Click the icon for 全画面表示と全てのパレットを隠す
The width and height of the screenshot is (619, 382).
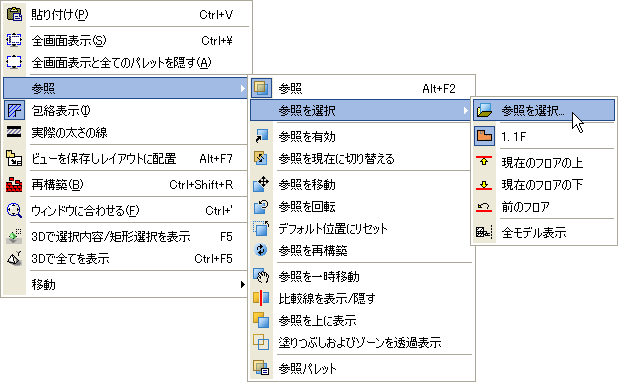[14, 62]
